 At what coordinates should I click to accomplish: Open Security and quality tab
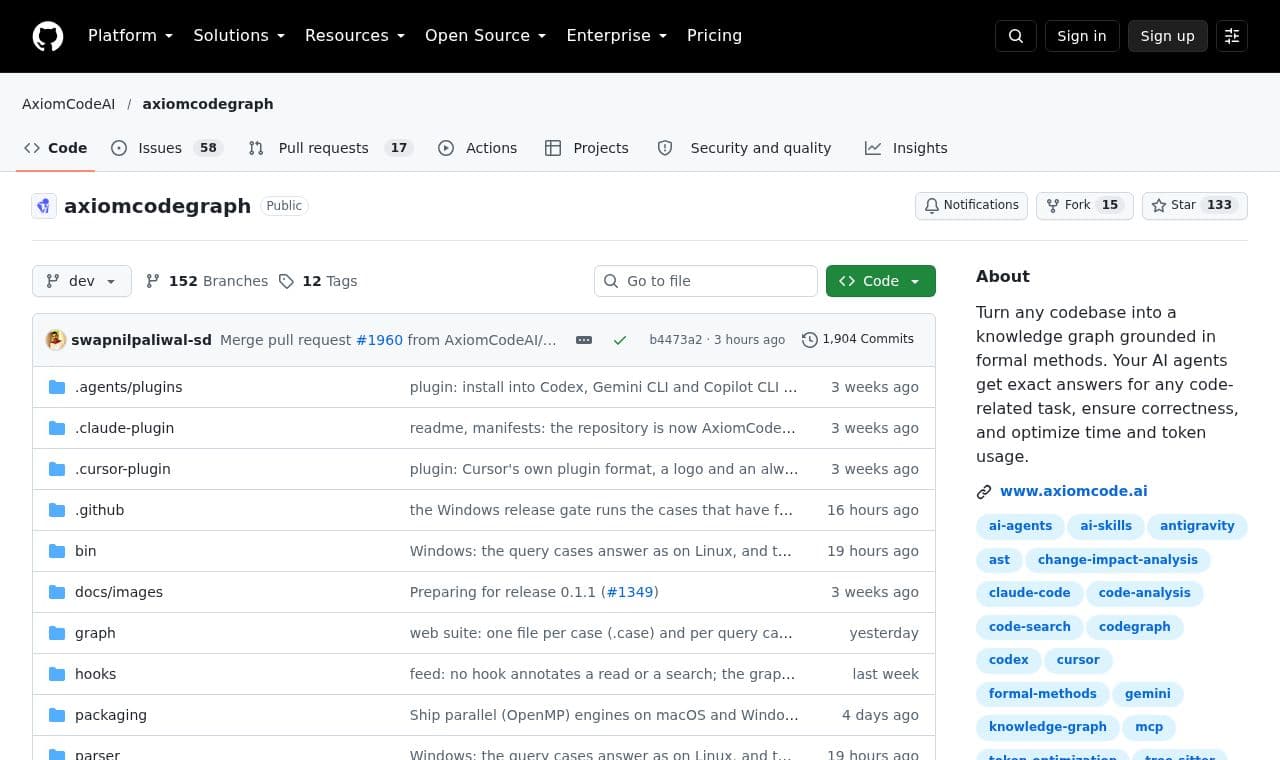coord(744,148)
